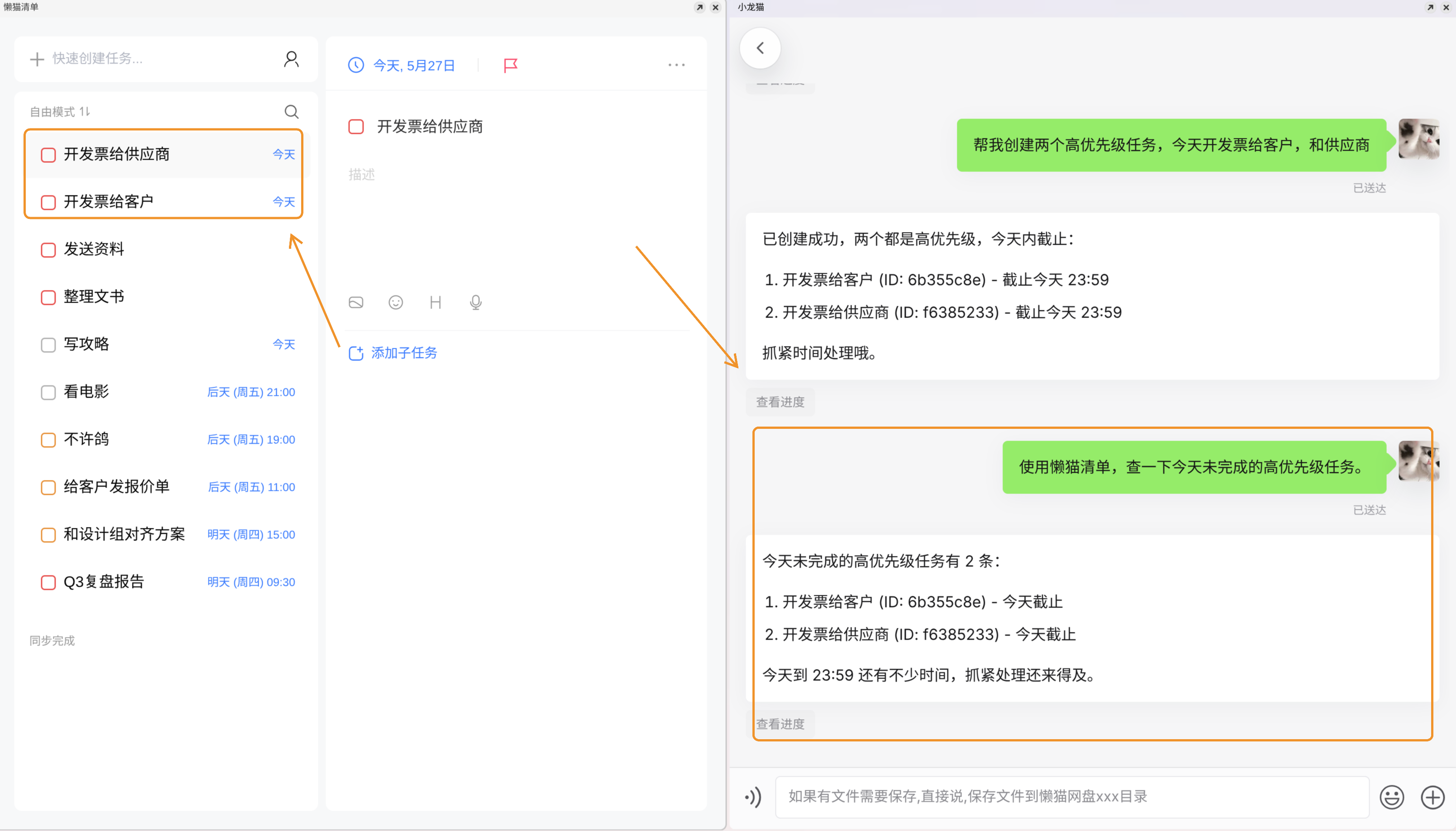1456x831 pixels.
Task: Select 开发票给客户 task row
Action: pyautogui.click(x=165, y=202)
